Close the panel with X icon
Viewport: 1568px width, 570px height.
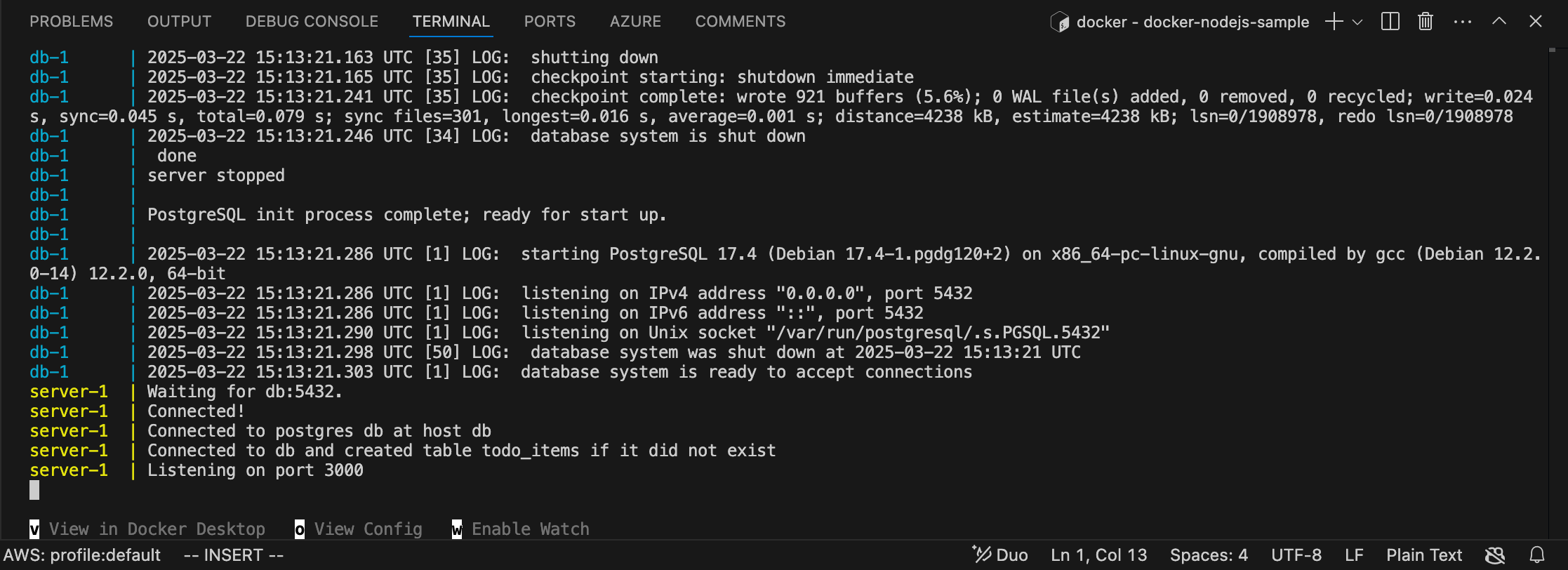click(x=1535, y=21)
